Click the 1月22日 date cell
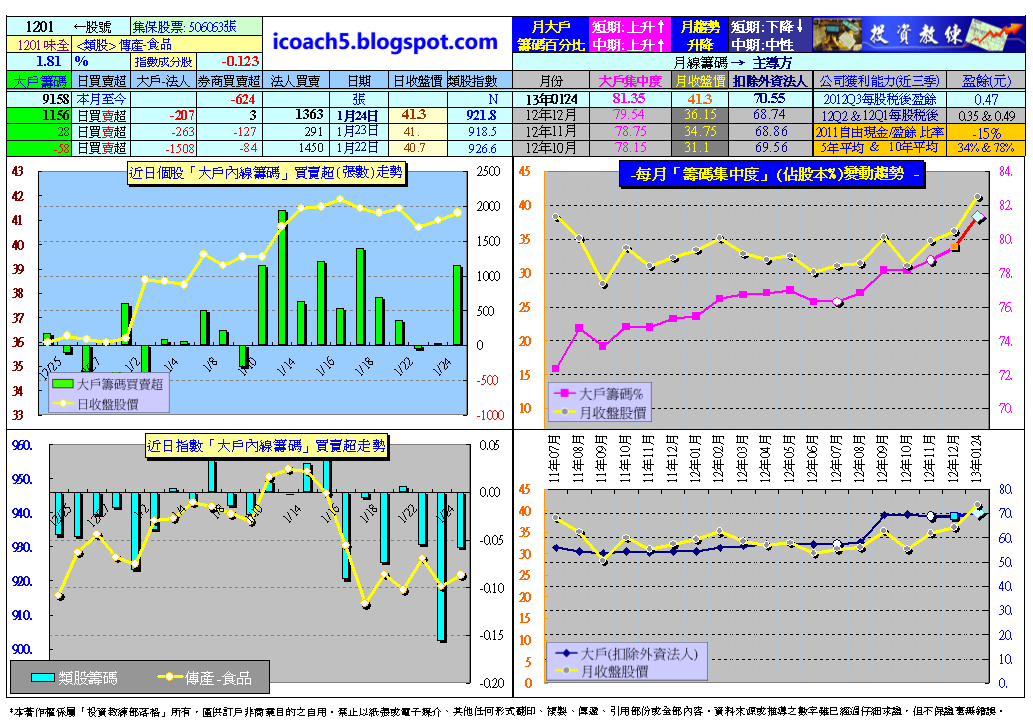The width and height of the screenshot is (1033, 723). [358, 147]
